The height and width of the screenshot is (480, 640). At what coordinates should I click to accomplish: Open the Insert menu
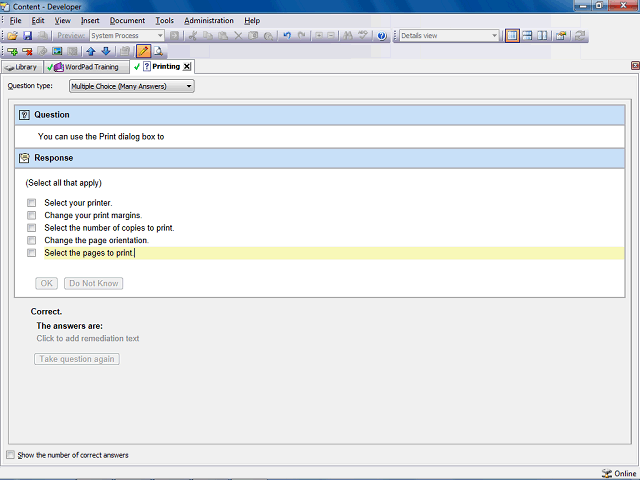click(x=90, y=20)
